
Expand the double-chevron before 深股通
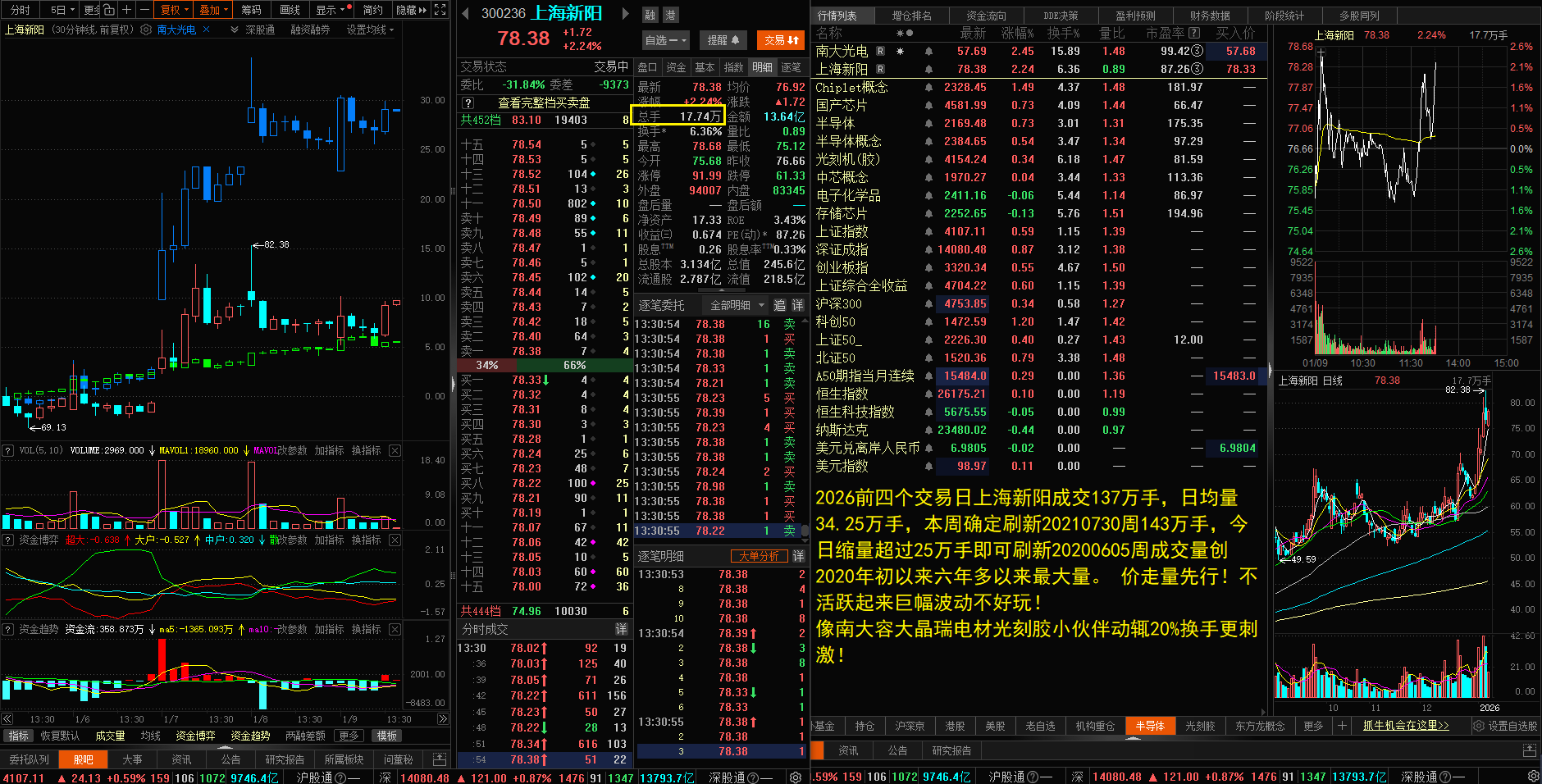pyautogui.click(x=235, y=30)
